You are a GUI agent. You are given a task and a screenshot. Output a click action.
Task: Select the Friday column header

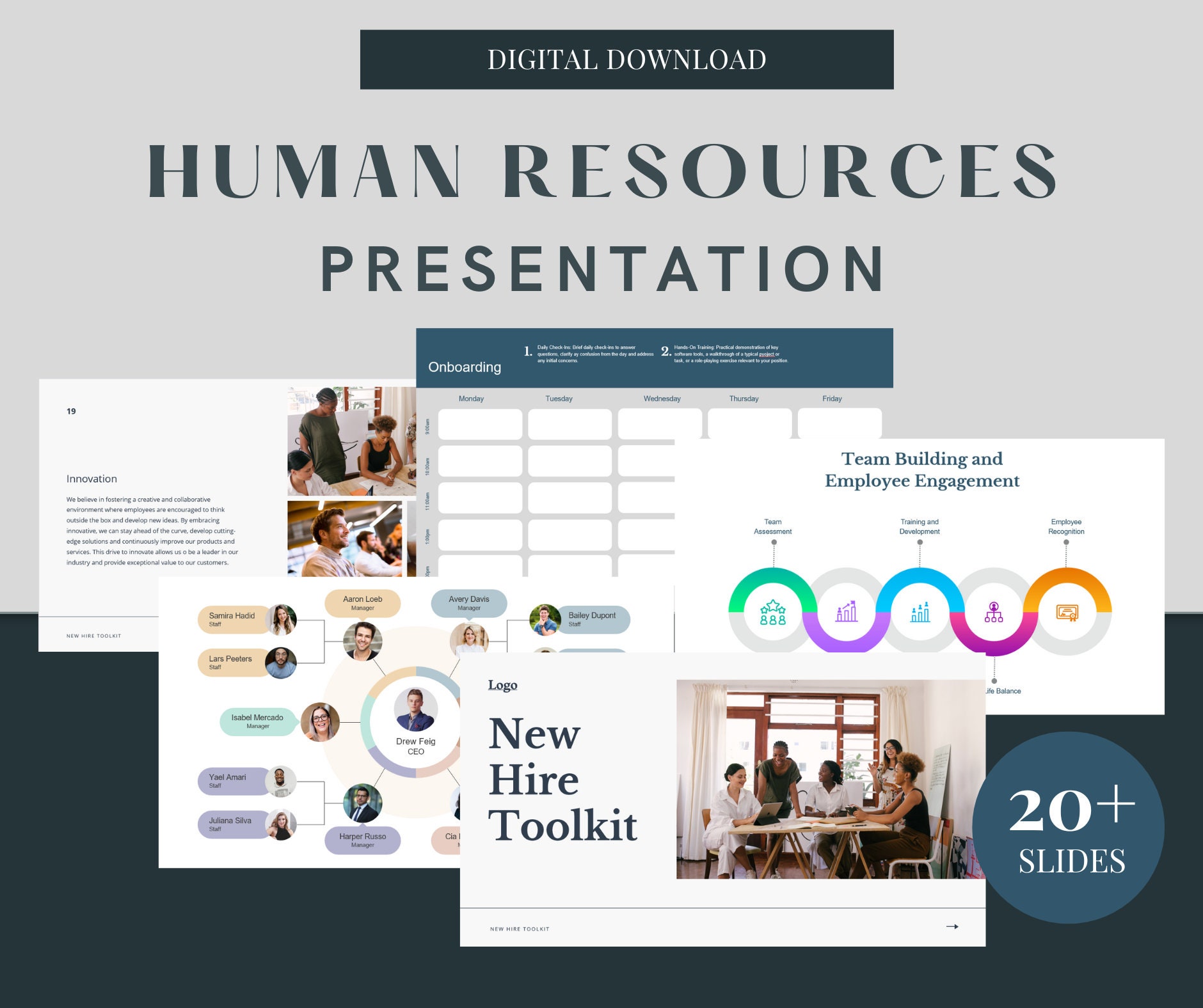click(x=832, y=398)
